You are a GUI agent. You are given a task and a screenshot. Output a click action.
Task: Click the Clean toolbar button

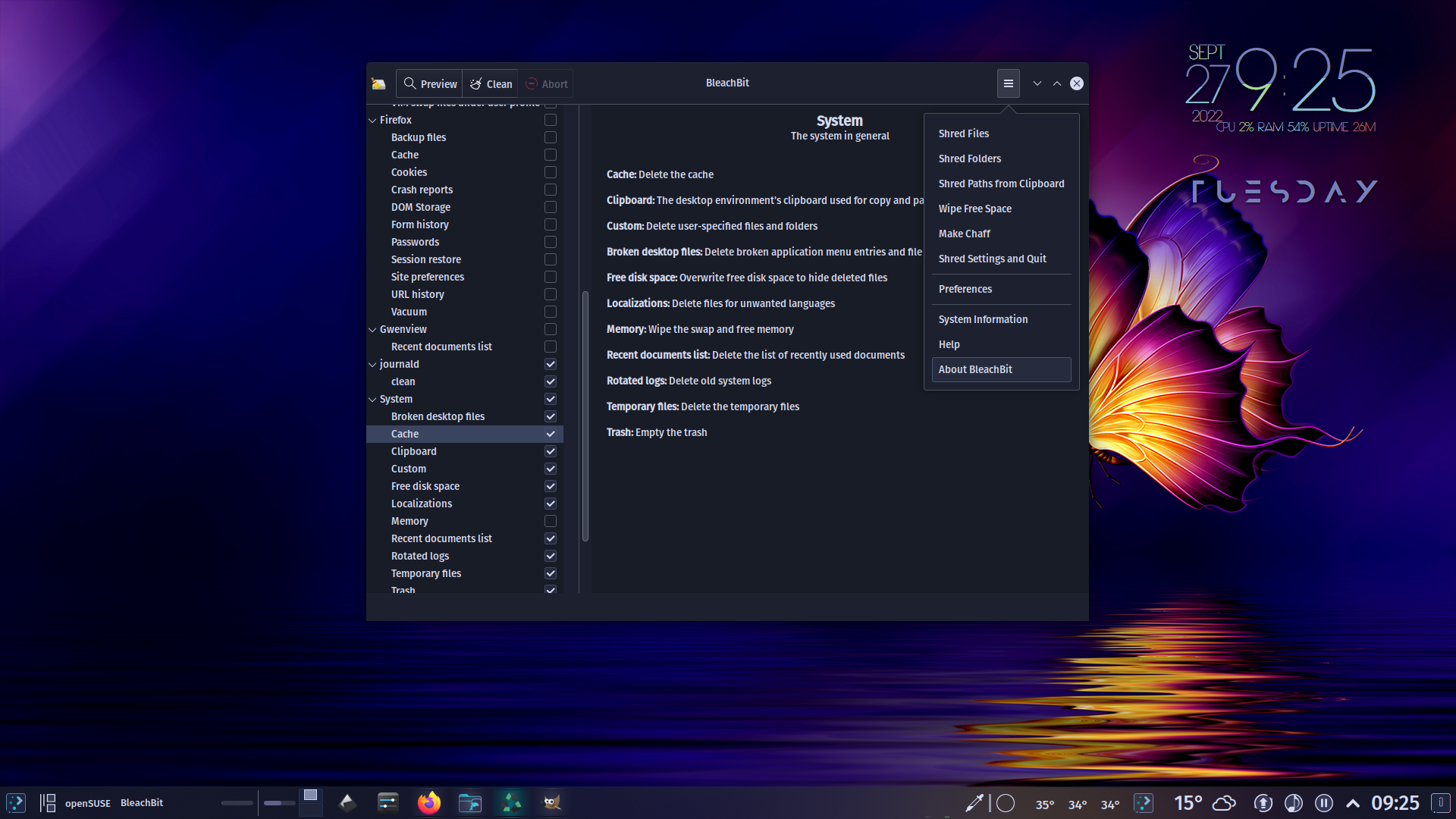(x=491, y=83)
